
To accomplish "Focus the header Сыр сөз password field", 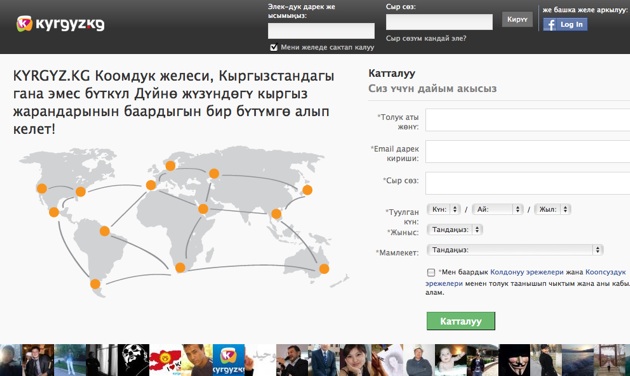I will (439, 22).
